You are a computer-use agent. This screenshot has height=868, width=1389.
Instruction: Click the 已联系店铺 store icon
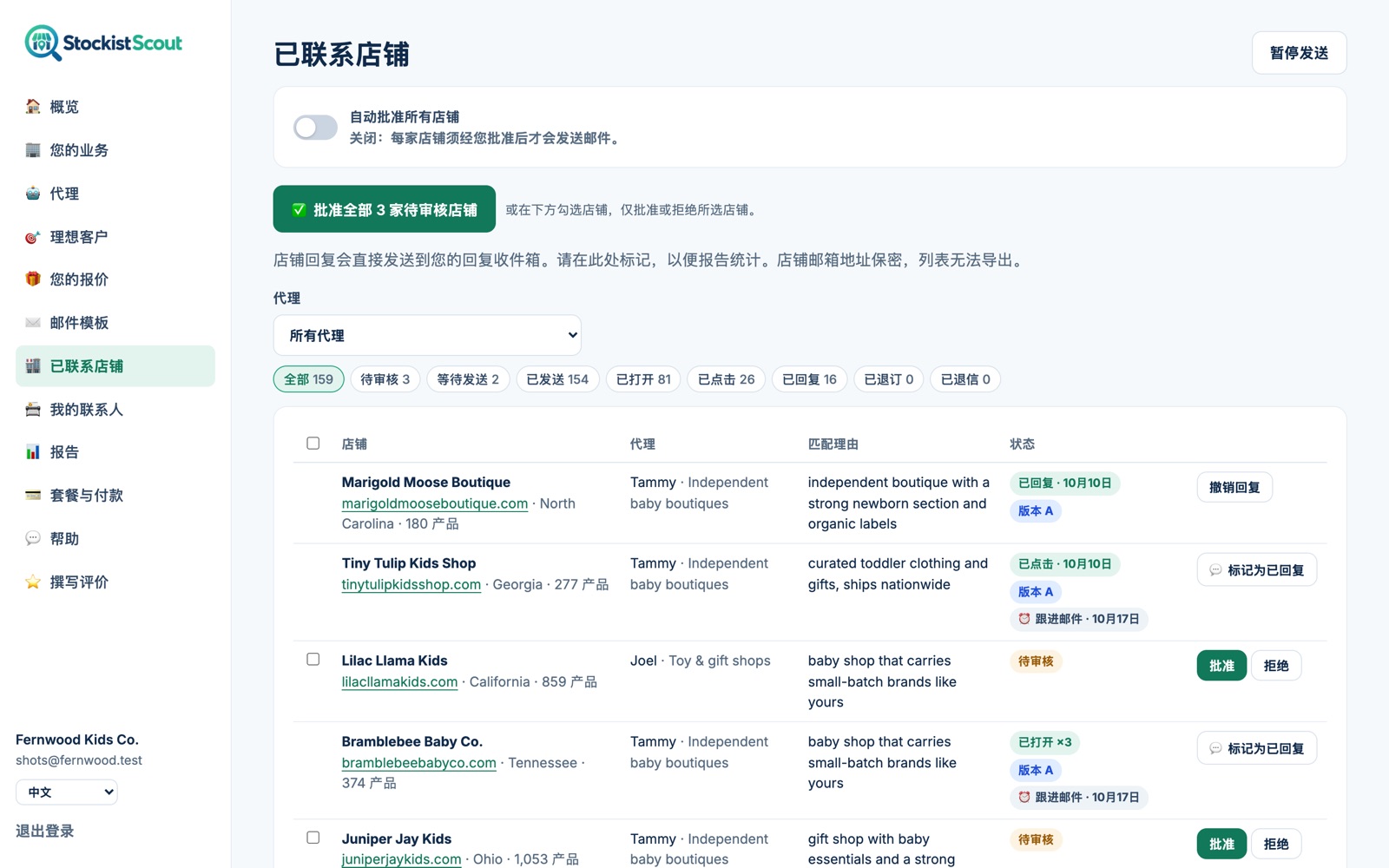[x=33, y=366]
